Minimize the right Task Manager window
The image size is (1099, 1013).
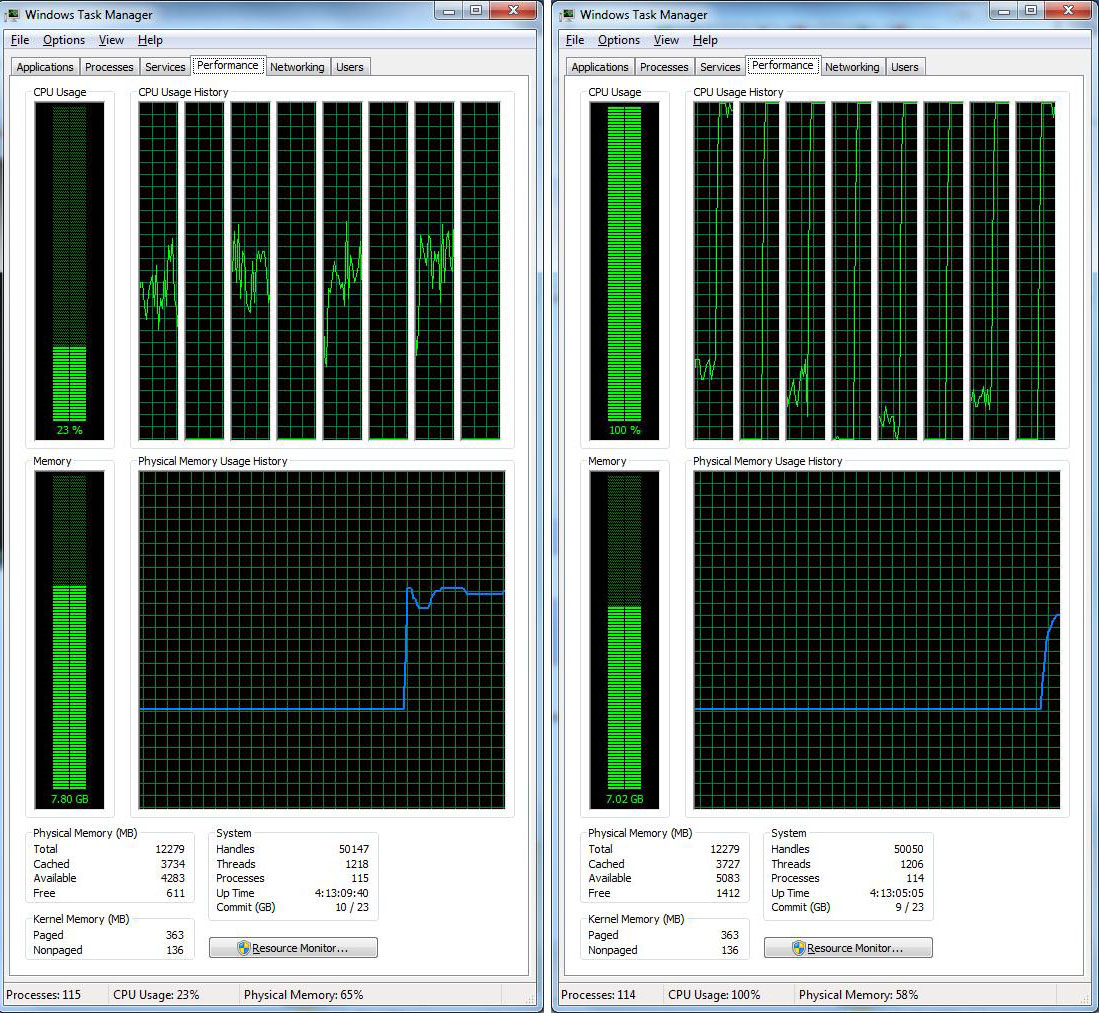(1004, 11)
